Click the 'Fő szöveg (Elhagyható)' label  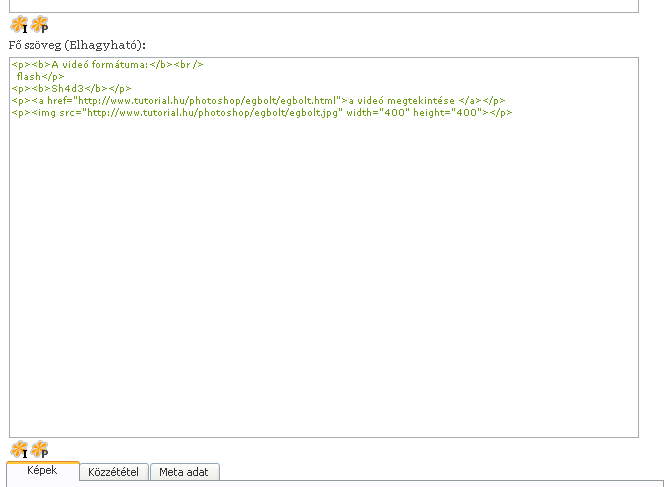[77, 45]
